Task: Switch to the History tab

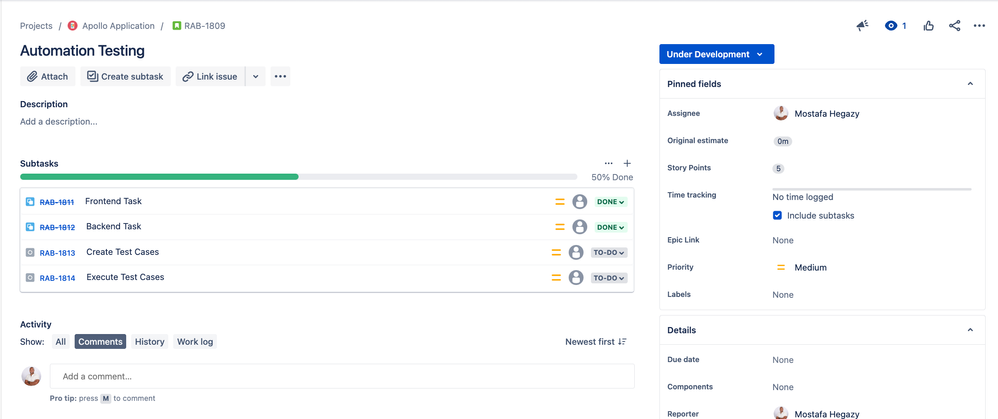Action: pyautogui.click(x=150, y=342)
